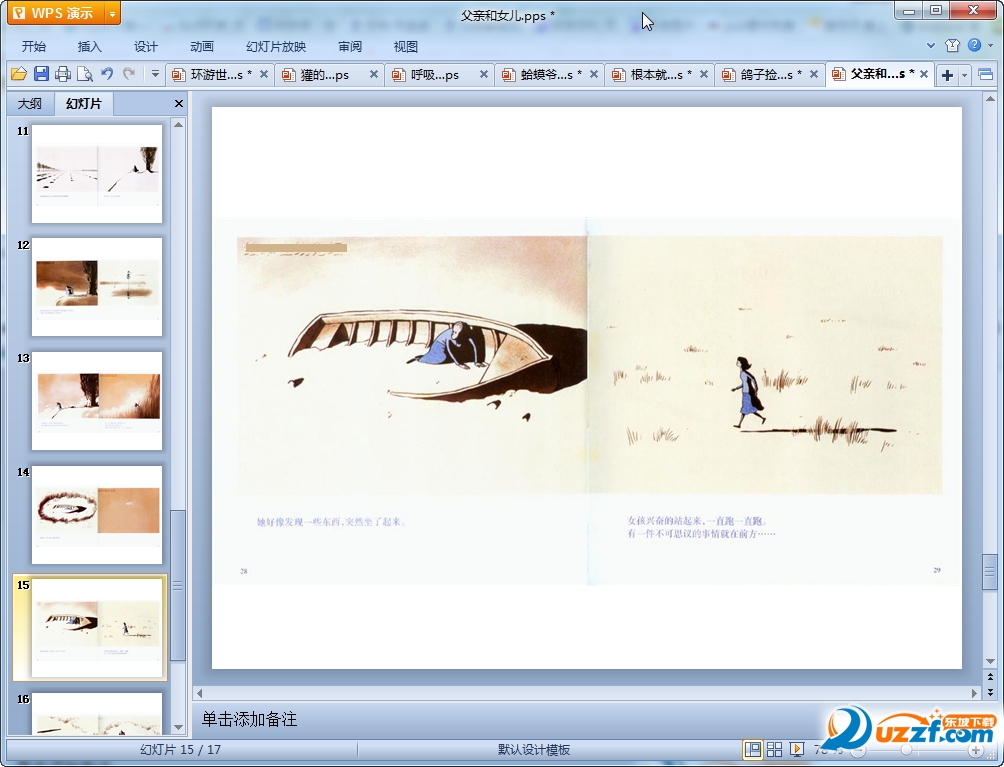1004x767 pixels.
Task: Click the 幻灯片 15 / 17 status text
Action: pyautogui.click(x=181, y=750)
